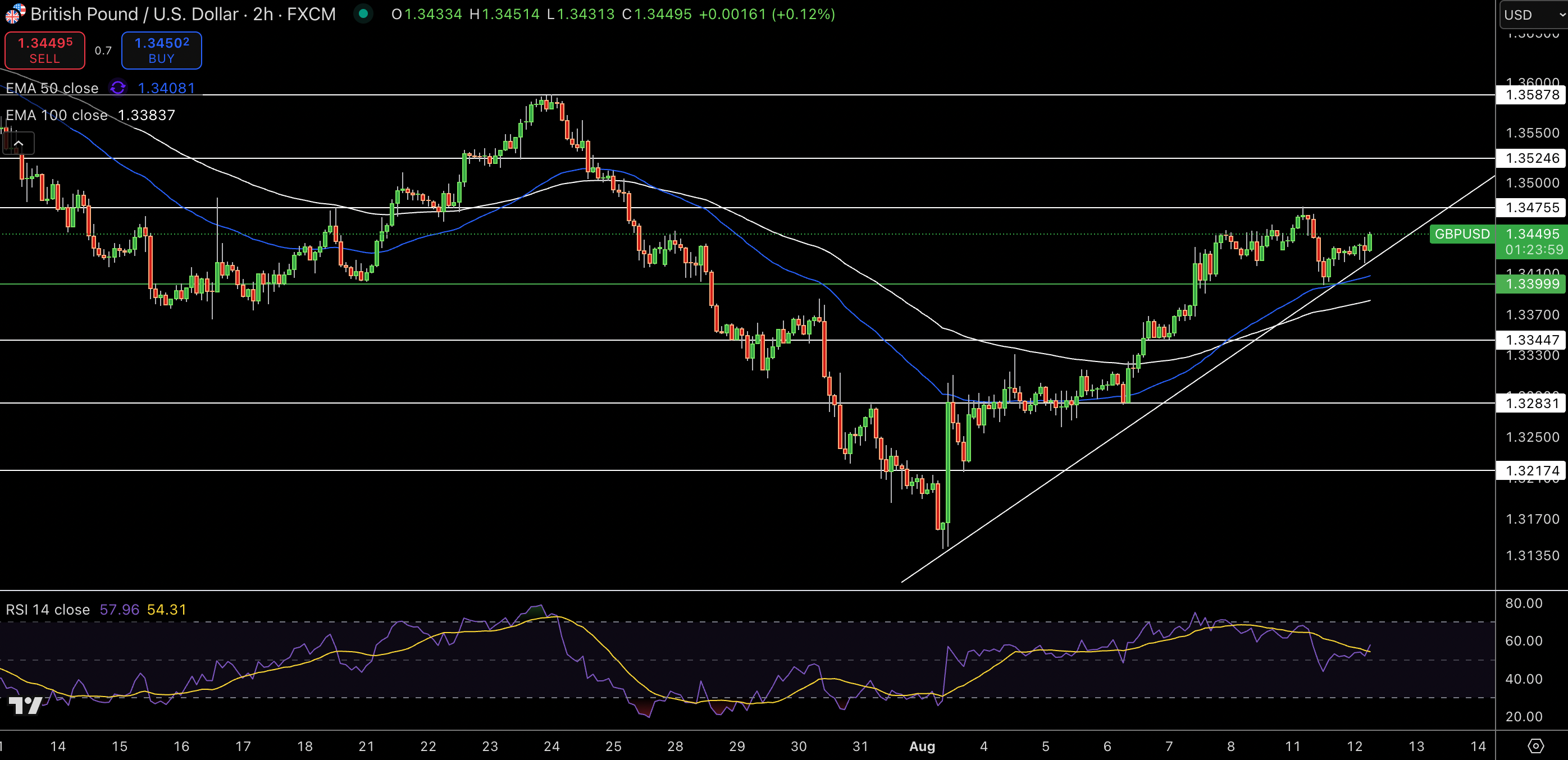
Task: Click date 21 on the time axis
Action: coord(366,746)
